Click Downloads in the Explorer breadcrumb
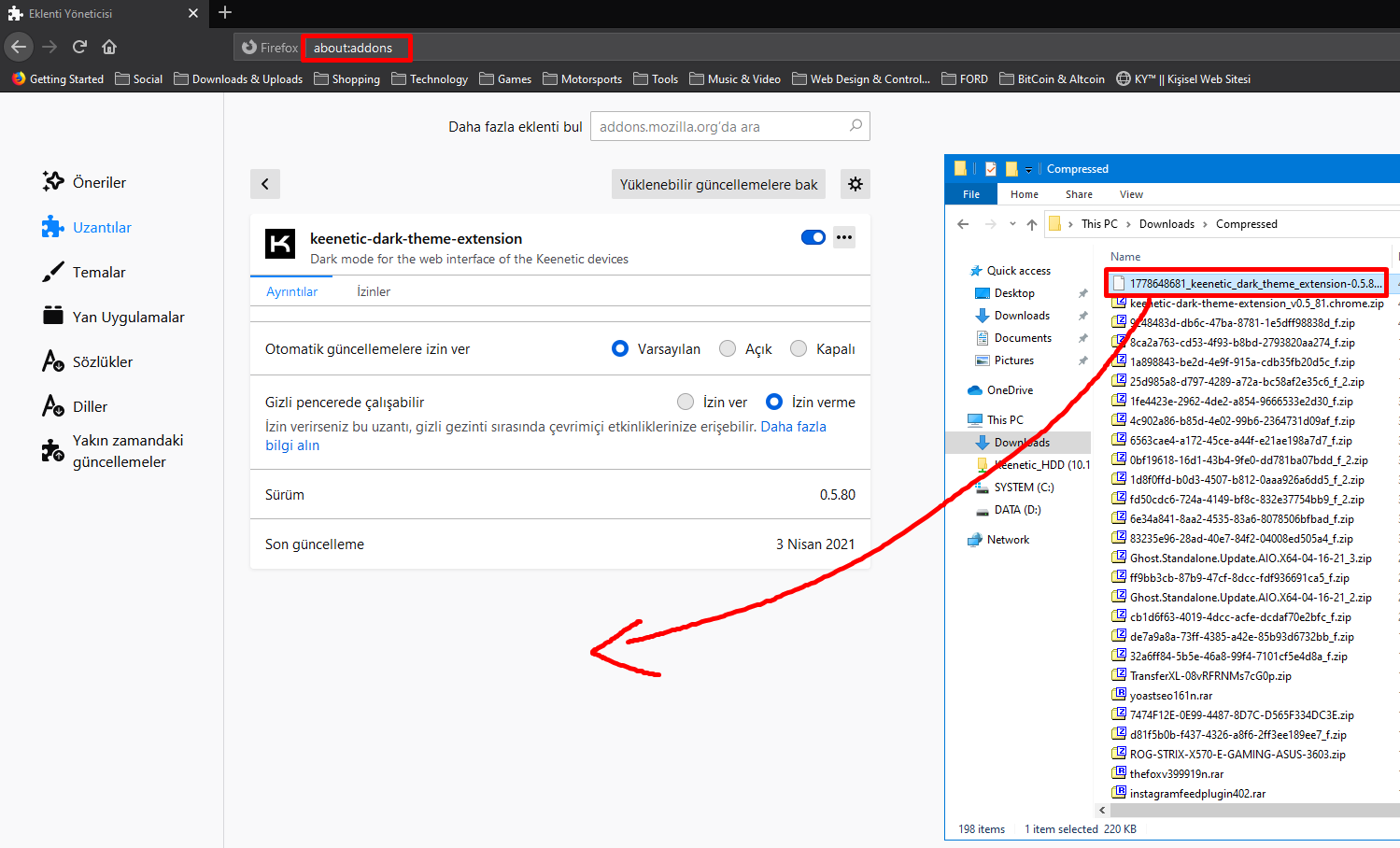The width and height of the screenshot is (1400, 848). click(x=1167, y=224)
